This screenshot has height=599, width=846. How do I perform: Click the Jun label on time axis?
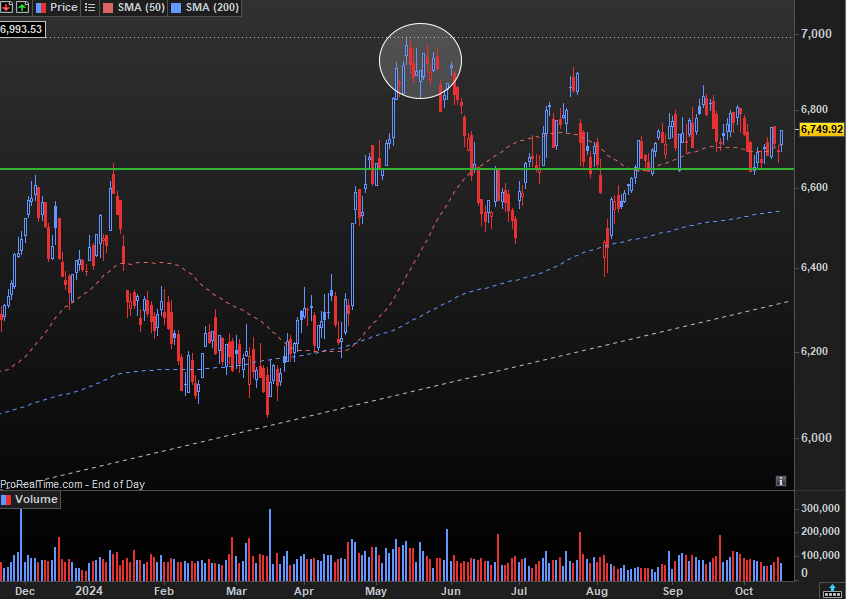coord(449,591)
